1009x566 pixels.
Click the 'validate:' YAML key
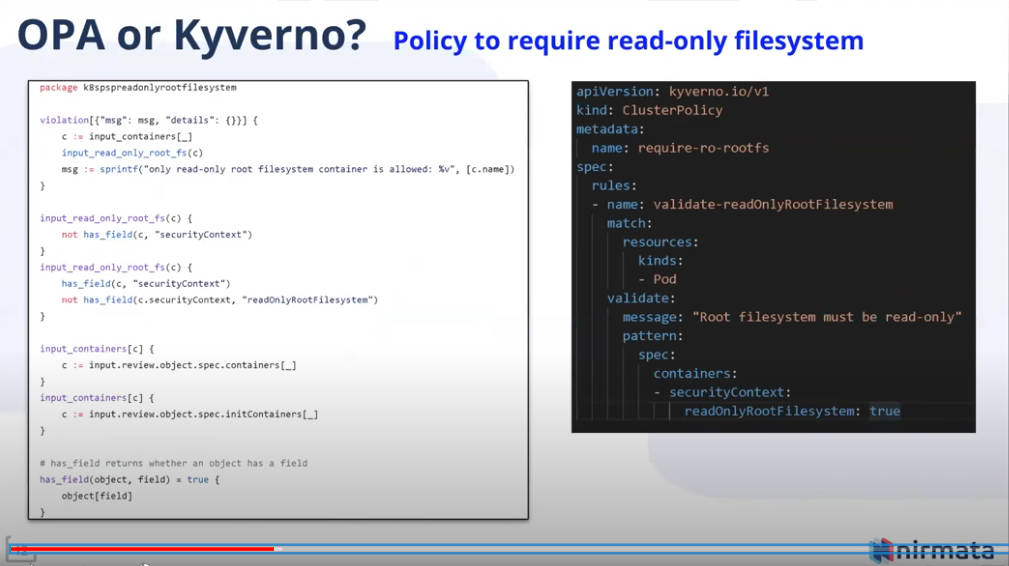[641, 298]
